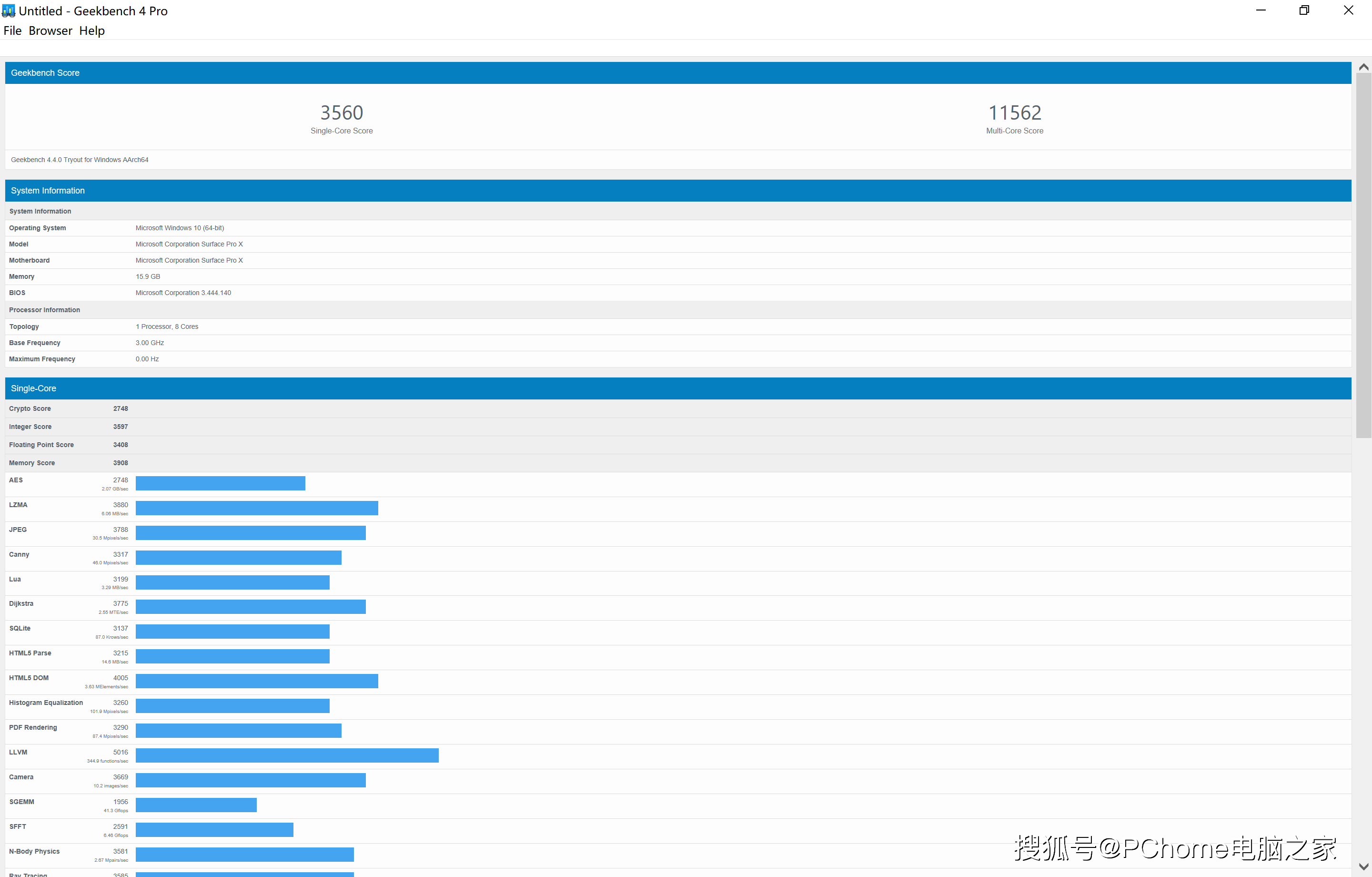Click the SFFT result bar
Screen dimensions: 1372x877
[x=214, y=830]
